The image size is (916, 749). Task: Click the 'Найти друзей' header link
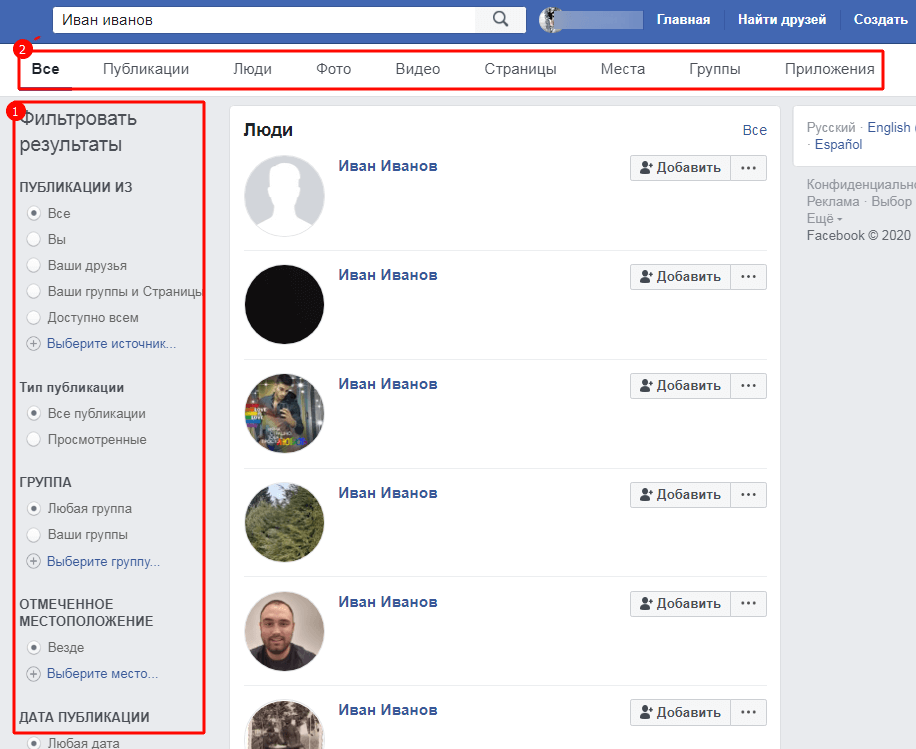(781, 19)
